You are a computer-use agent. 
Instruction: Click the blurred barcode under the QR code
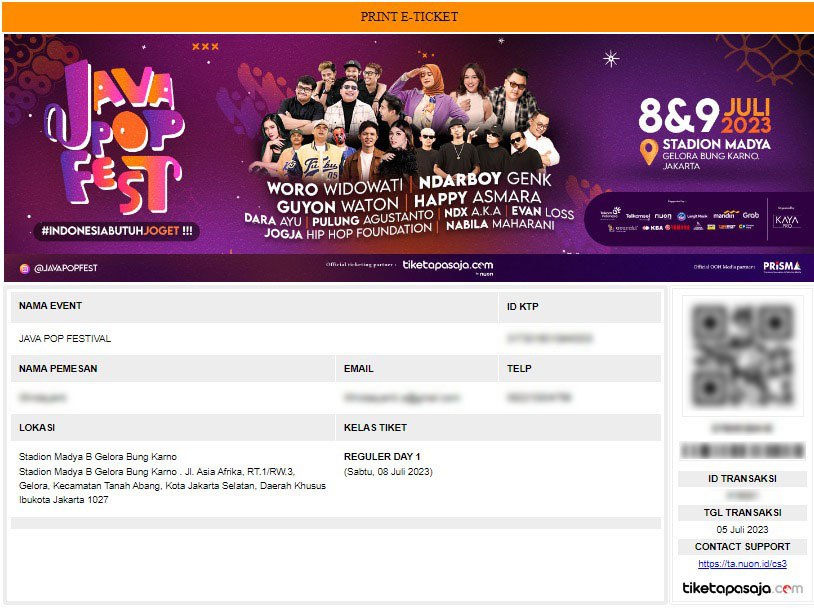pyautogui.click(x=742, y=451)
